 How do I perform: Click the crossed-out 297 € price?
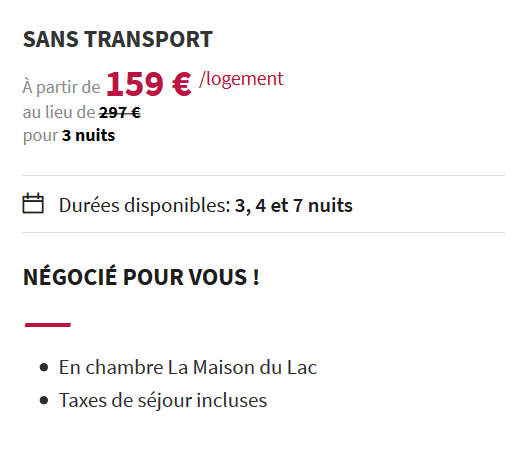(x=120, y=112)
